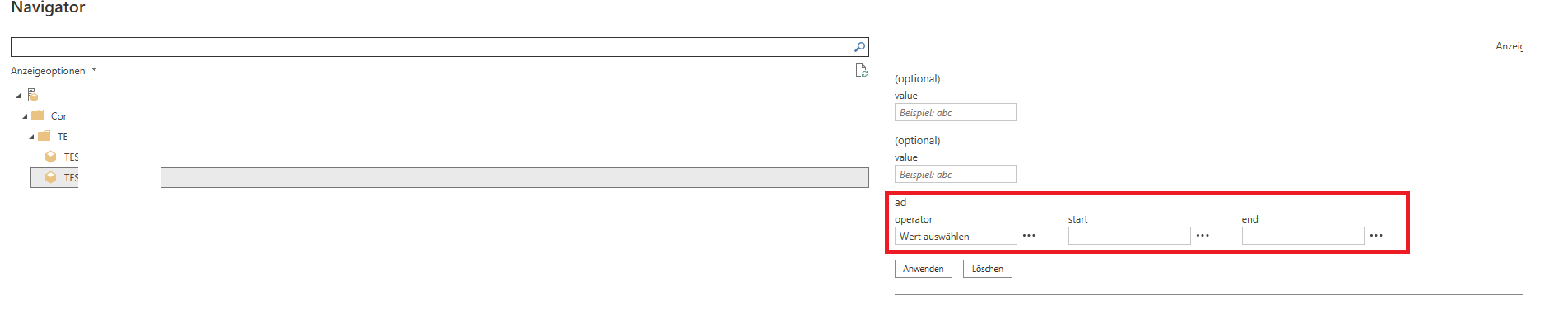The image size is (1568, 333).
Task: Click the first optional value input
Action: 955,112
